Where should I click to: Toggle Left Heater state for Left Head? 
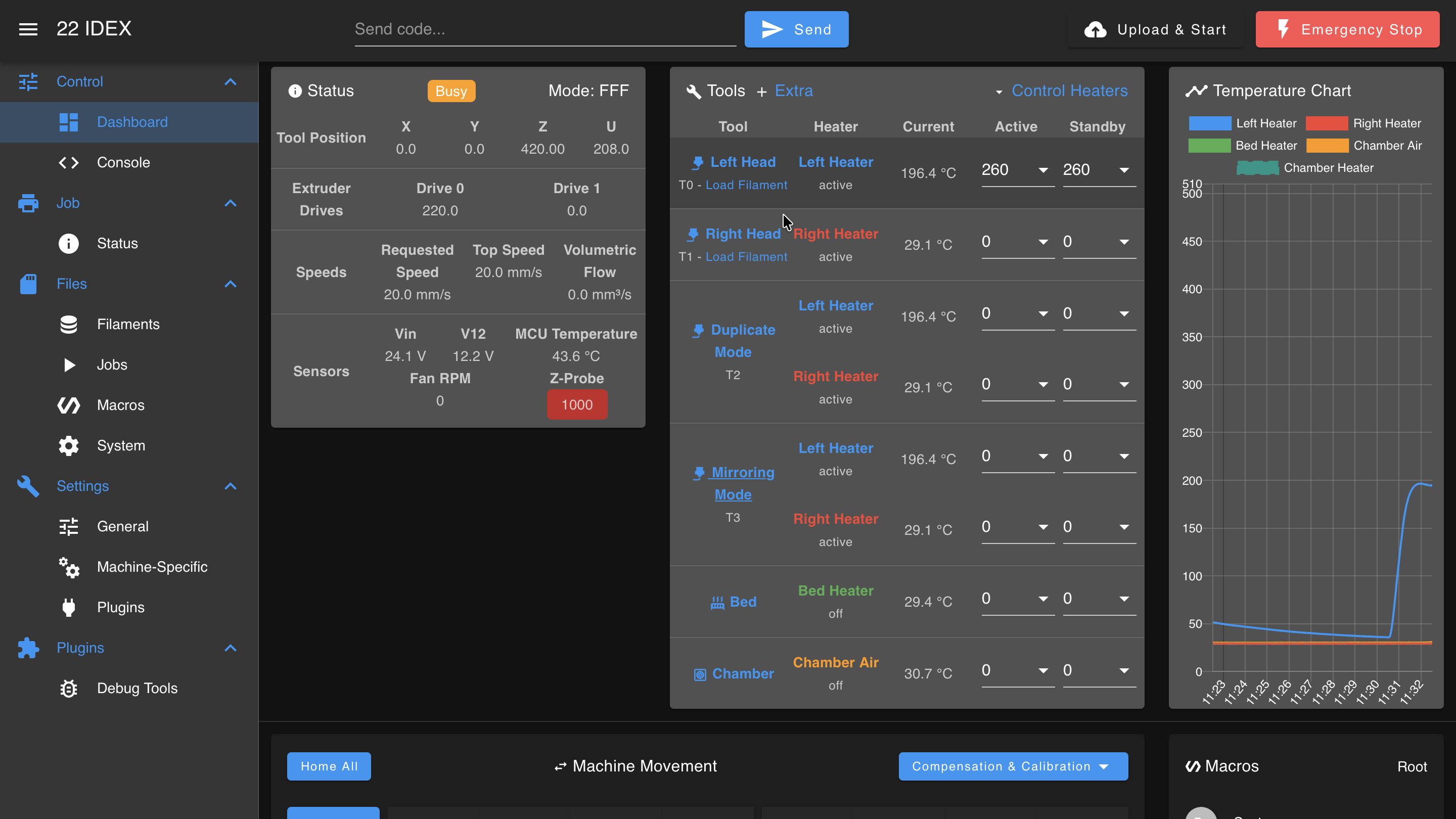(835, 162)
